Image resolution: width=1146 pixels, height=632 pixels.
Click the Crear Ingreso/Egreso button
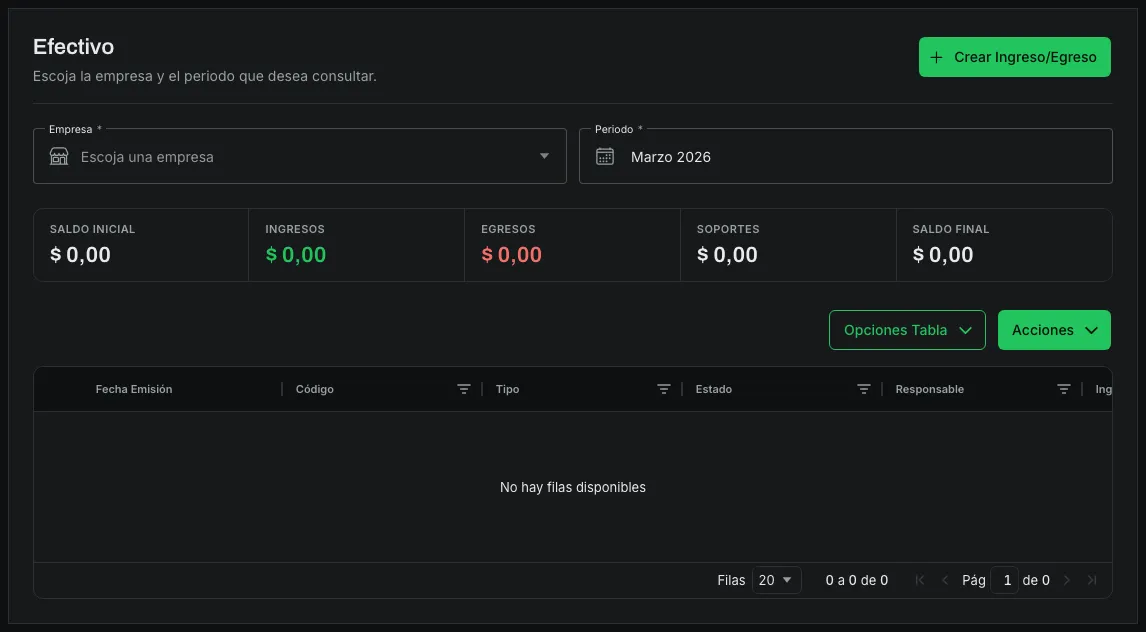point(1014,57)
